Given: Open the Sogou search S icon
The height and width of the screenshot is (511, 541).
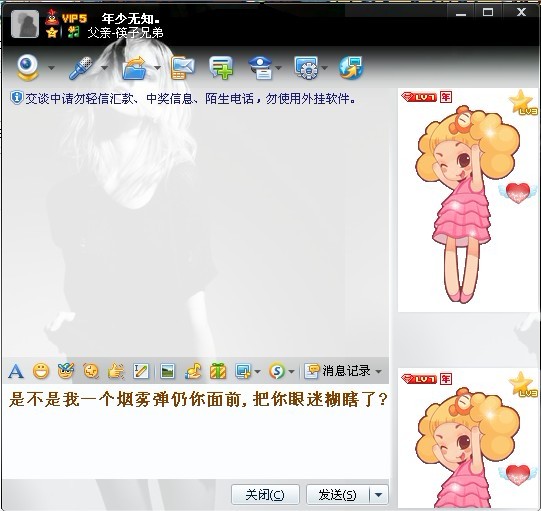Looking at the screenshot, I should coord(277,372).
